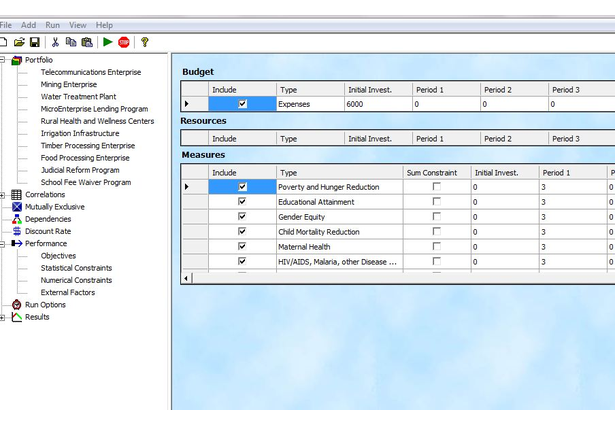
Task: Enable Sum Constraint for Poverty and Hunger Reduction
Action: pyautogui.click(x=437, y=186)
